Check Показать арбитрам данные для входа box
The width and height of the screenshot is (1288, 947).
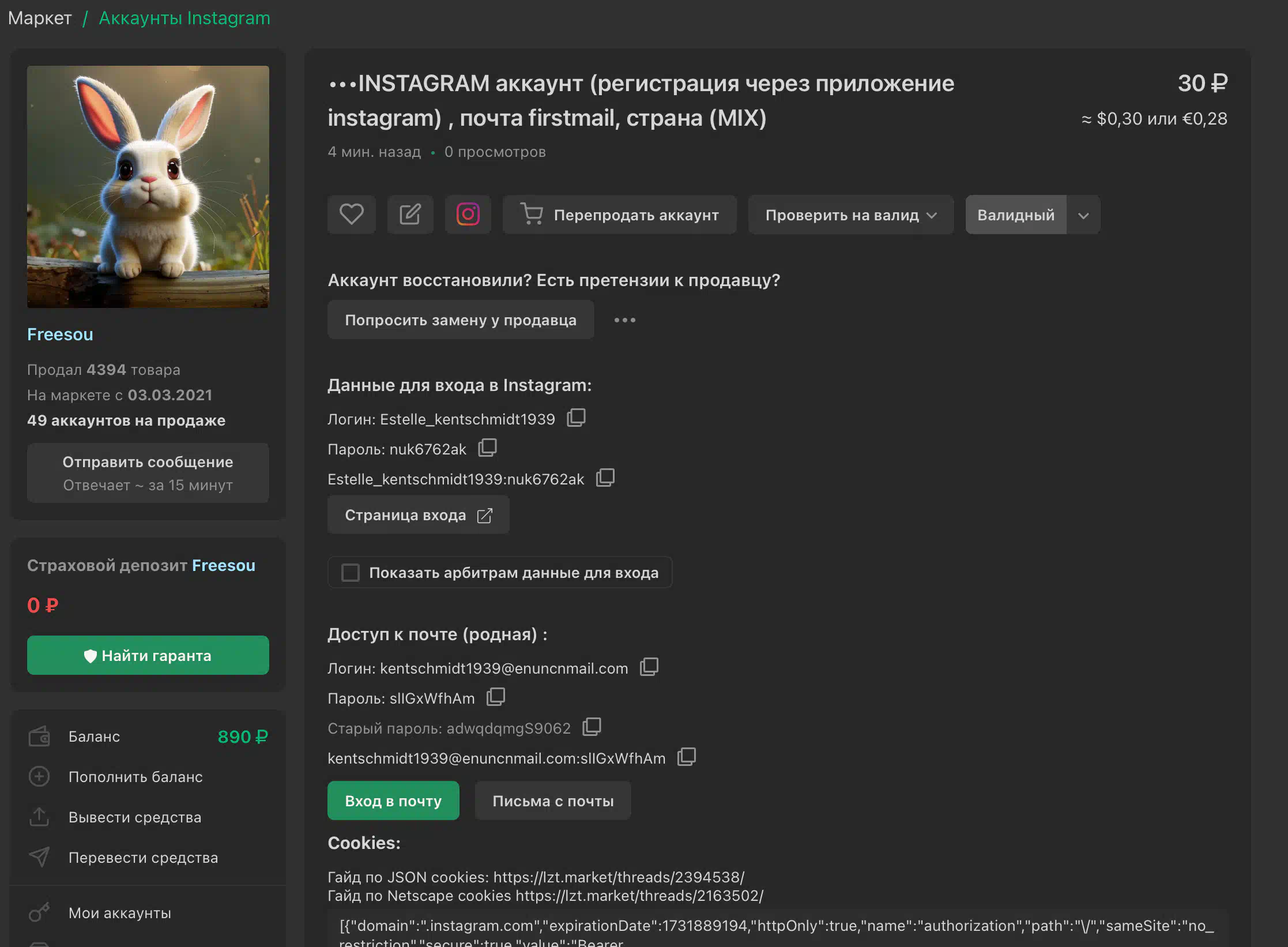pos(351,573)
